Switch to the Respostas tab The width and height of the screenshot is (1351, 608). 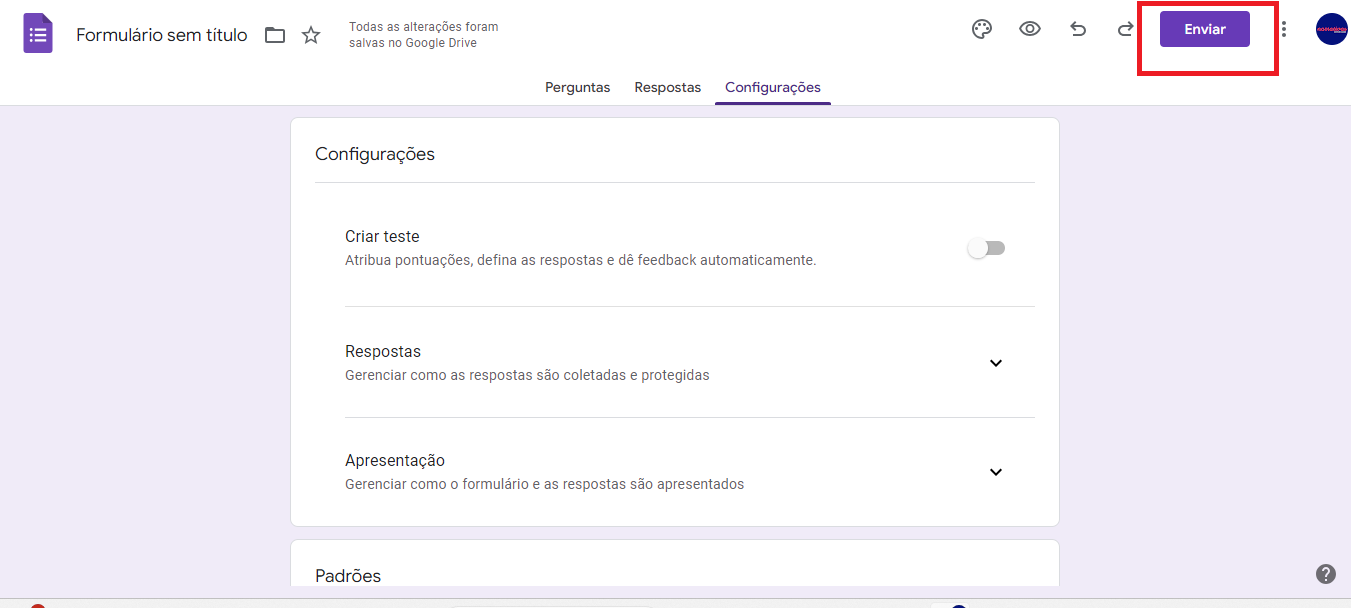pos(667,87)
